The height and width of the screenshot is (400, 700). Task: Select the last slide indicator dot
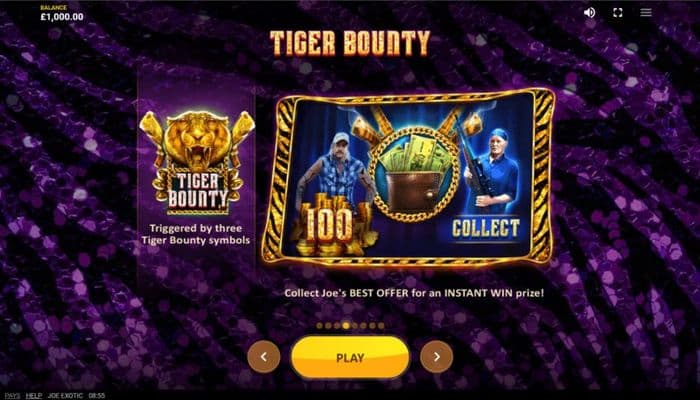point(381,325)
